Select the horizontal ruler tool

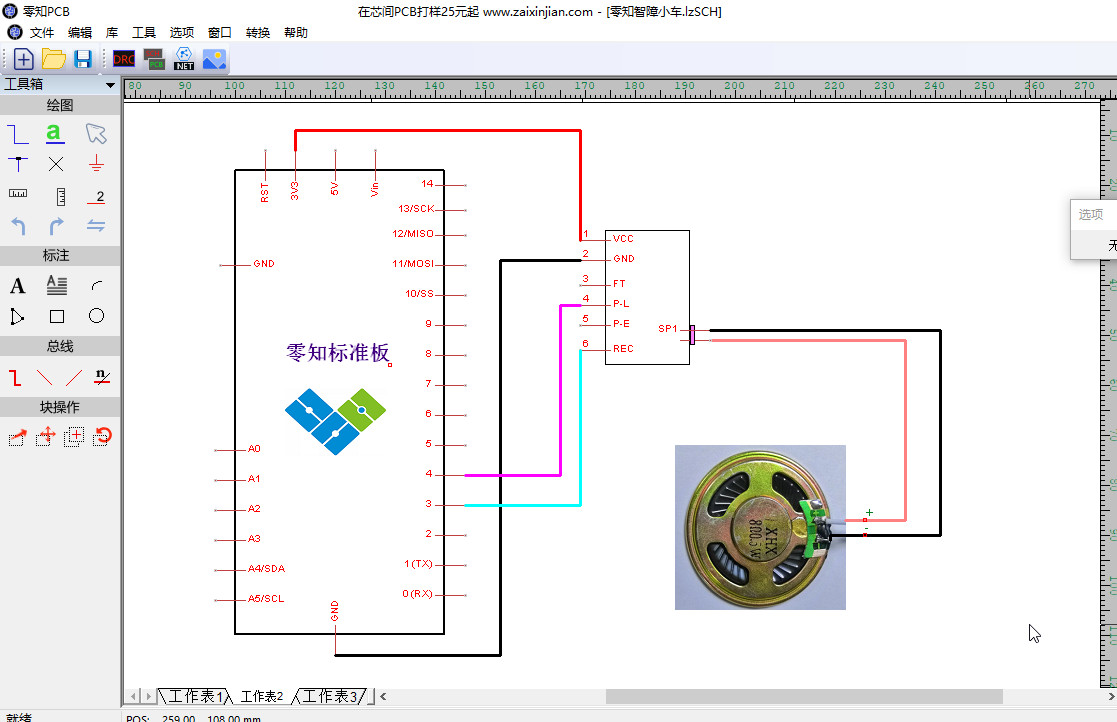(x=18, y=194)
